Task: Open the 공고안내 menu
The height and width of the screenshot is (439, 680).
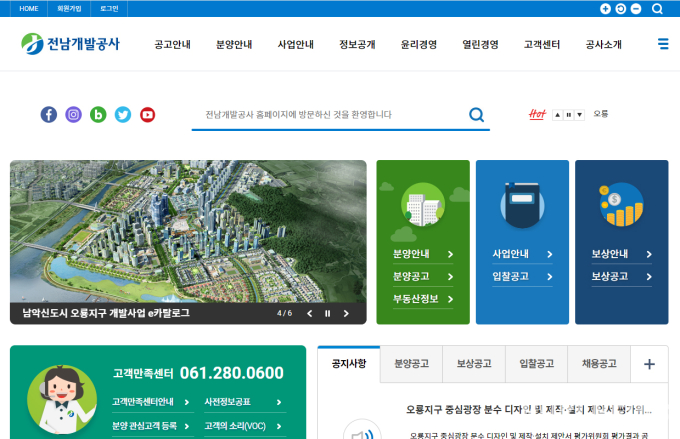Action: (172, 45)
